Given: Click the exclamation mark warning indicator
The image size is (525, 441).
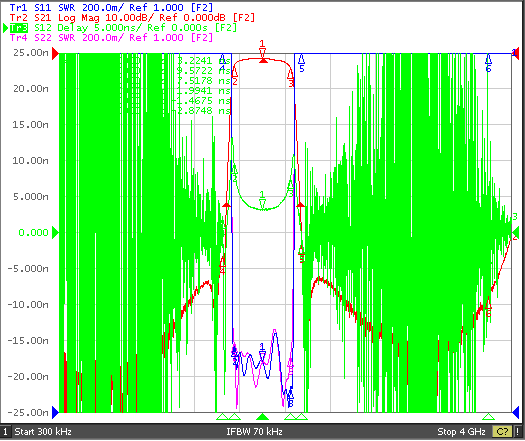Looking at the screenshot, I should [518, 432].
